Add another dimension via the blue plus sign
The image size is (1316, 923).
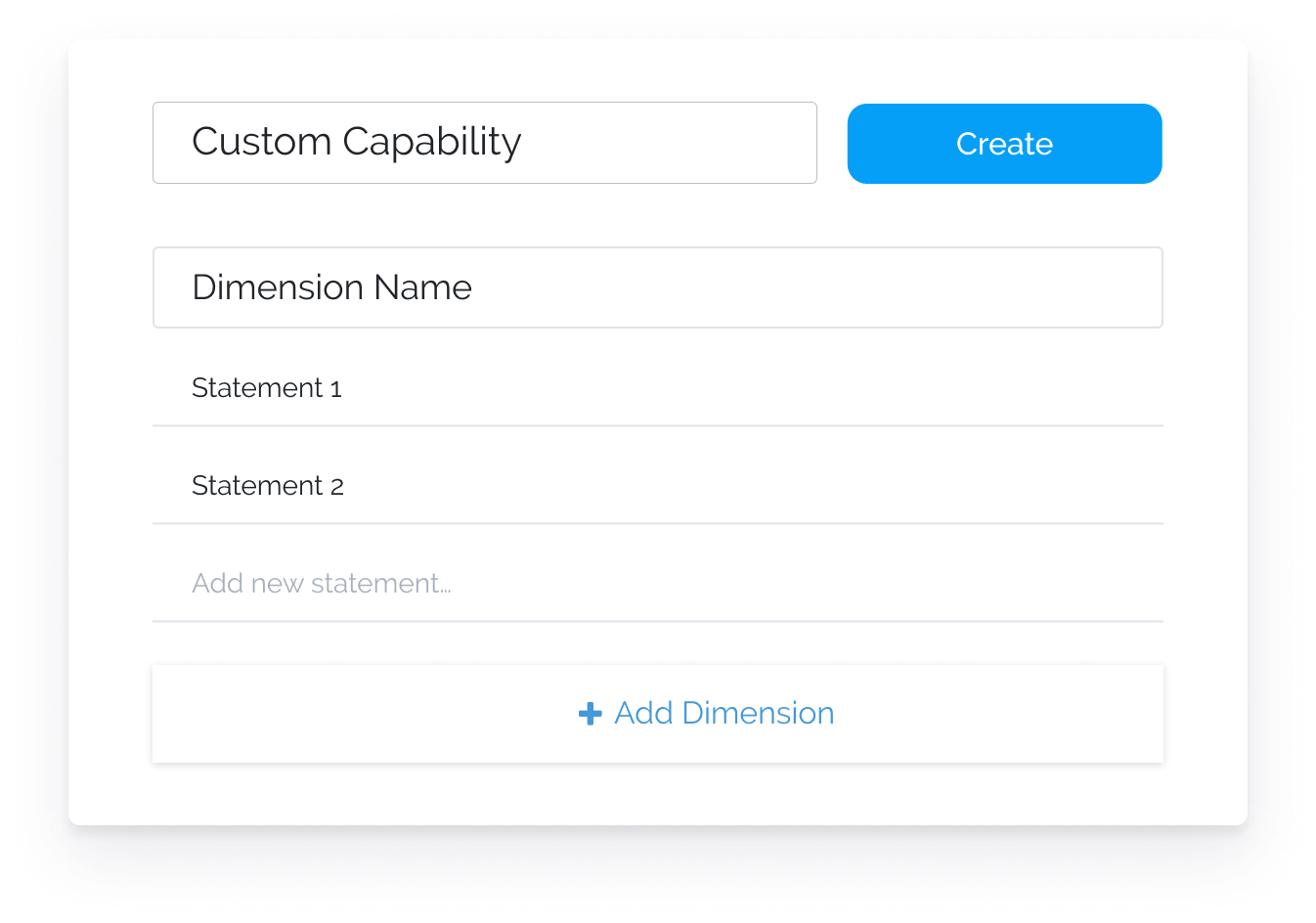point(591,713)
